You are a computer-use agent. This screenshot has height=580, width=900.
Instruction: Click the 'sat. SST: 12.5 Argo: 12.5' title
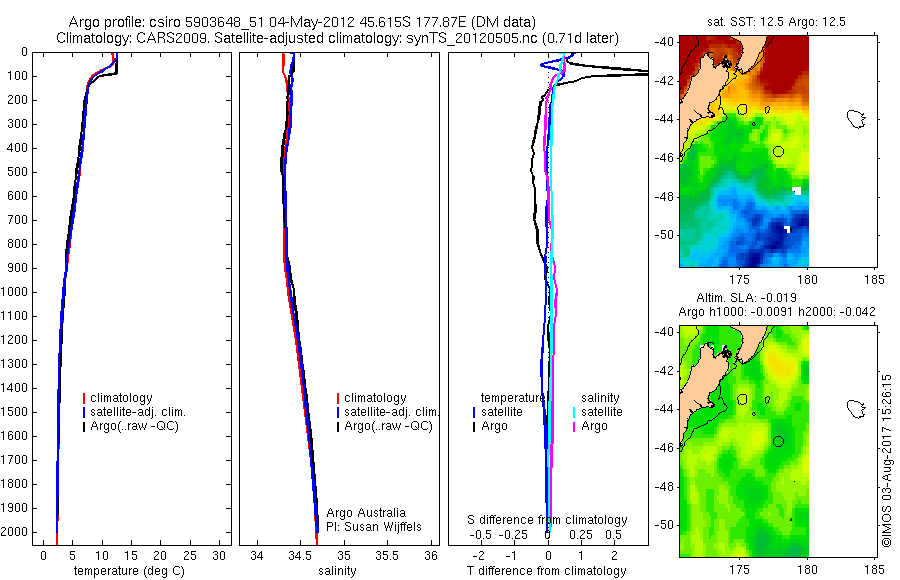(x=776, y=22)
